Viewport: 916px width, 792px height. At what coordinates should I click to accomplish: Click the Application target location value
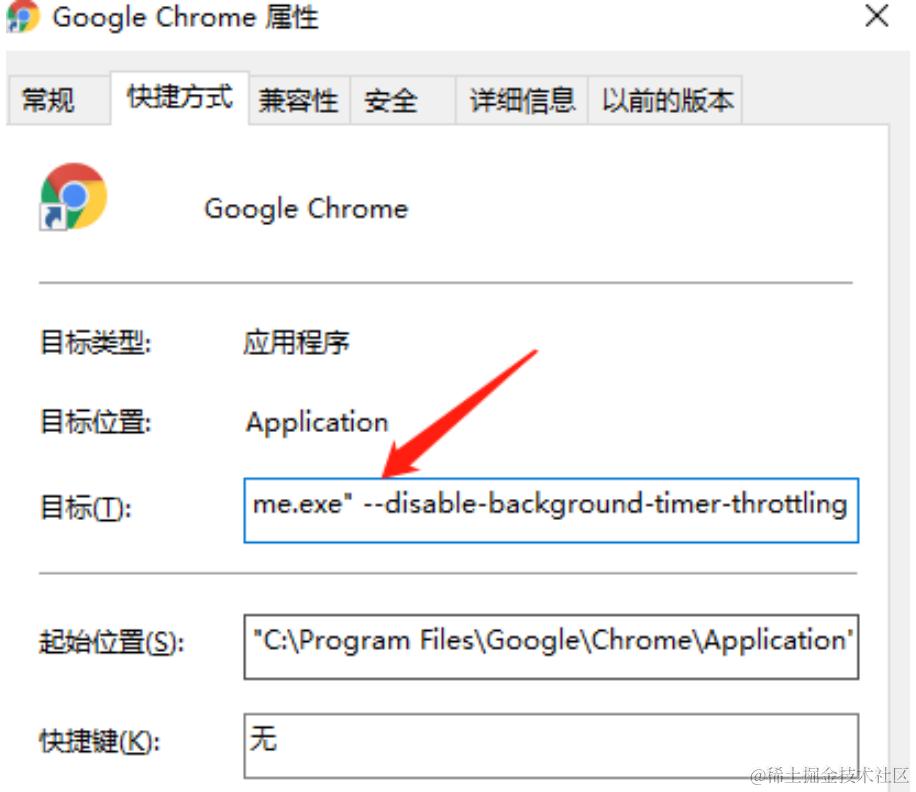click(x=317, y=423)
